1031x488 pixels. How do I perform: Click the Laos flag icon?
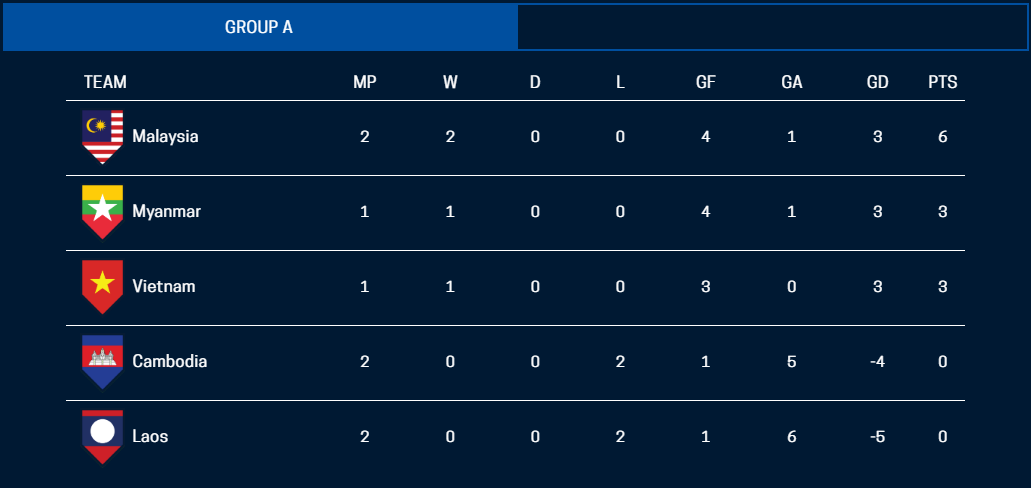point(102,436)
